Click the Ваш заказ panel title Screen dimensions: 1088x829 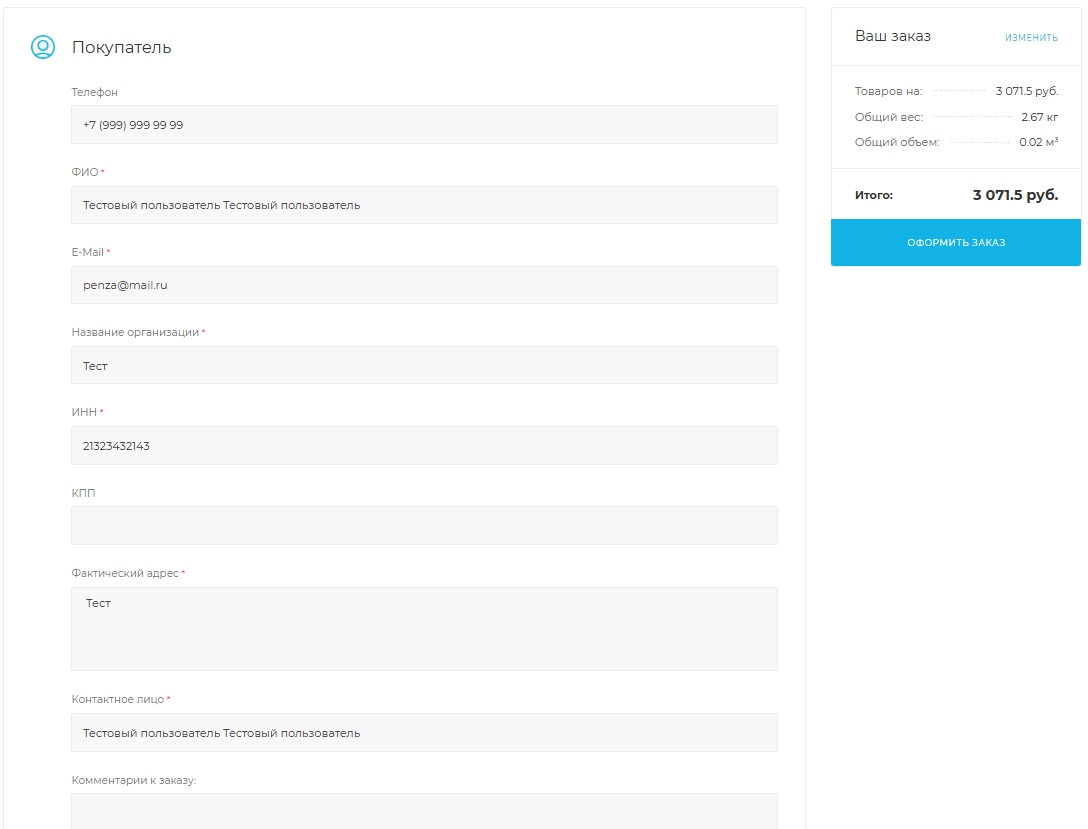(892, 36)
